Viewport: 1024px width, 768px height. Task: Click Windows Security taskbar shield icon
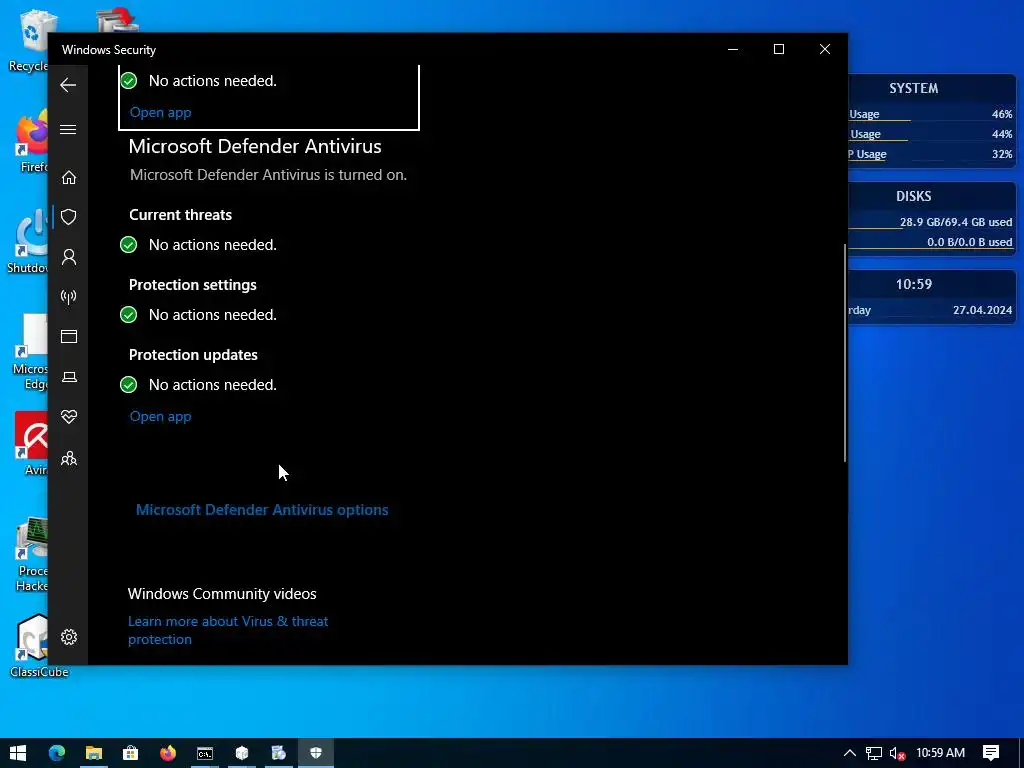point(316,753)
